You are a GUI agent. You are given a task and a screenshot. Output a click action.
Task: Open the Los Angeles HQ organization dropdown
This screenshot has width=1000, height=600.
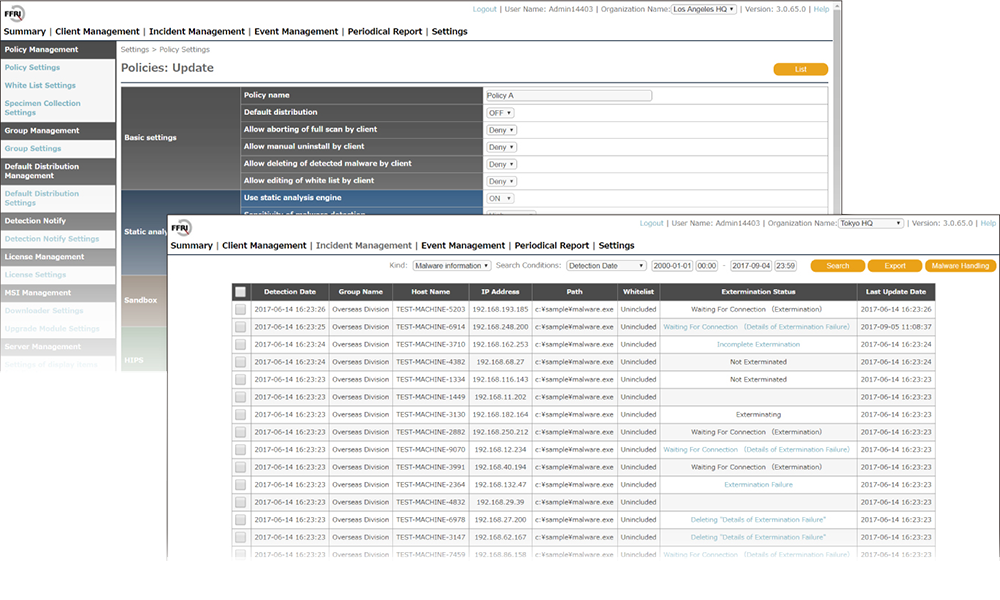[x=704, y=10]
